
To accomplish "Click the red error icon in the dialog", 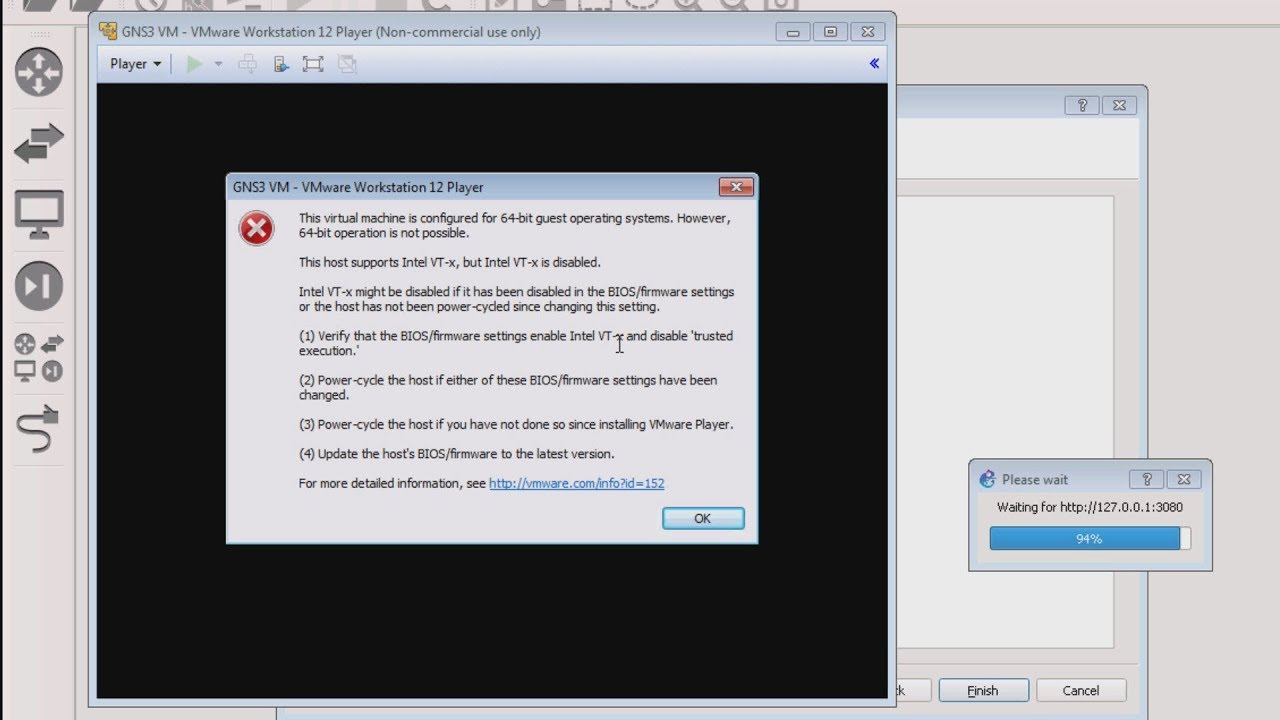I will [x=256, y=229].
